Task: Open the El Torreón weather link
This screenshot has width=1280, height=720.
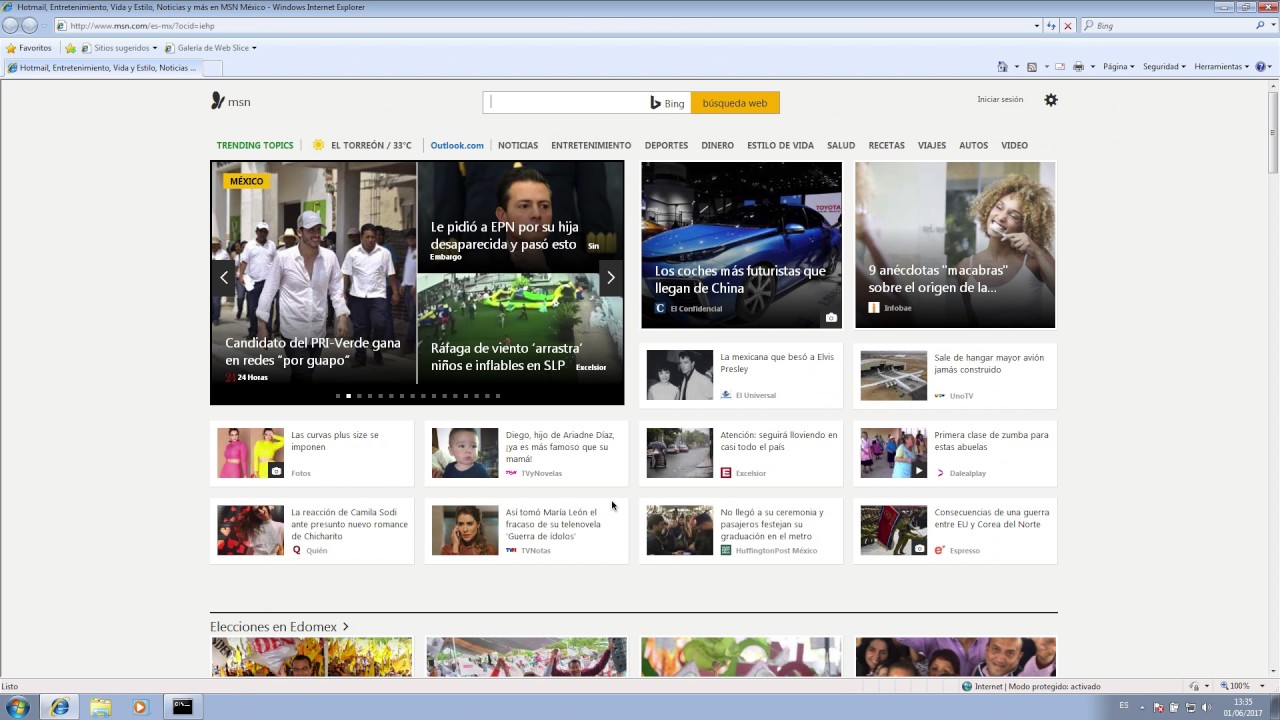Action: 371,145
